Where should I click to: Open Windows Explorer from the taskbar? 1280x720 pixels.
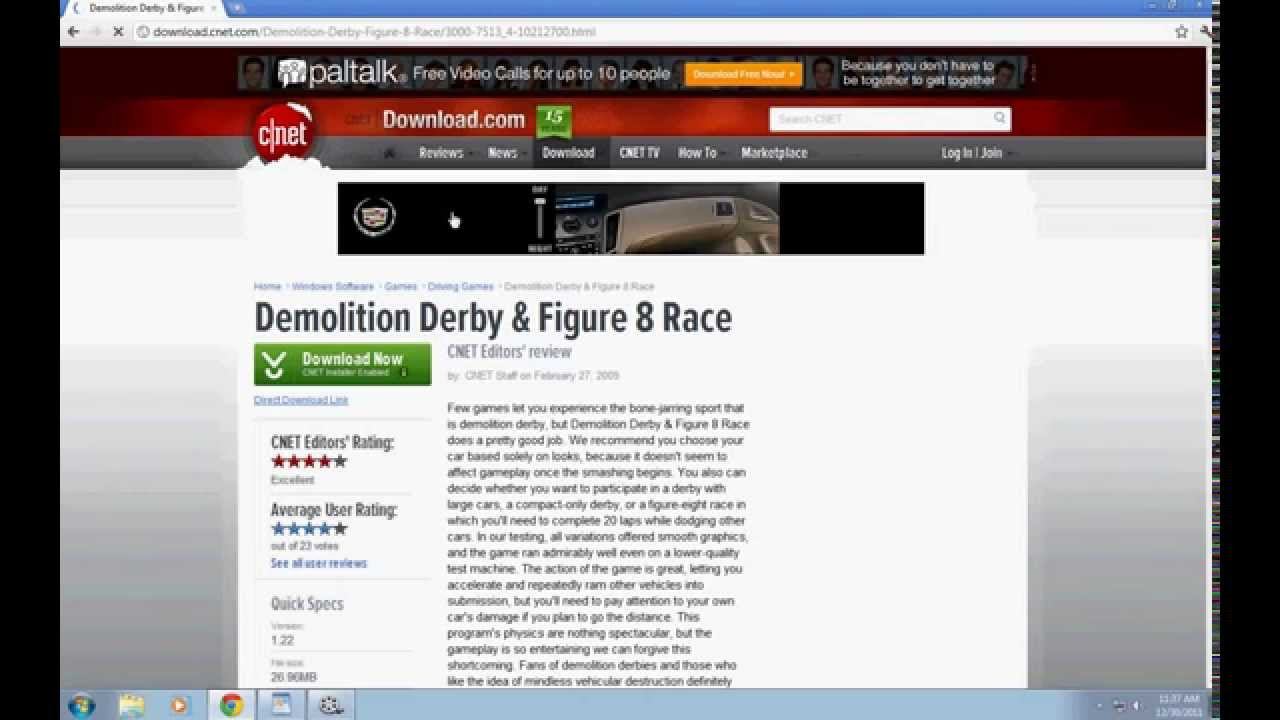tap(131, 705)
